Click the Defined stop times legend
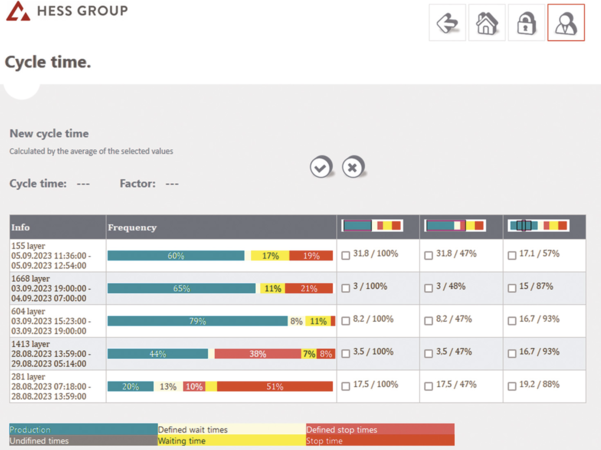The width and height of the screenshot is (601, 450). pyautogui.click(x=380, y=429)
